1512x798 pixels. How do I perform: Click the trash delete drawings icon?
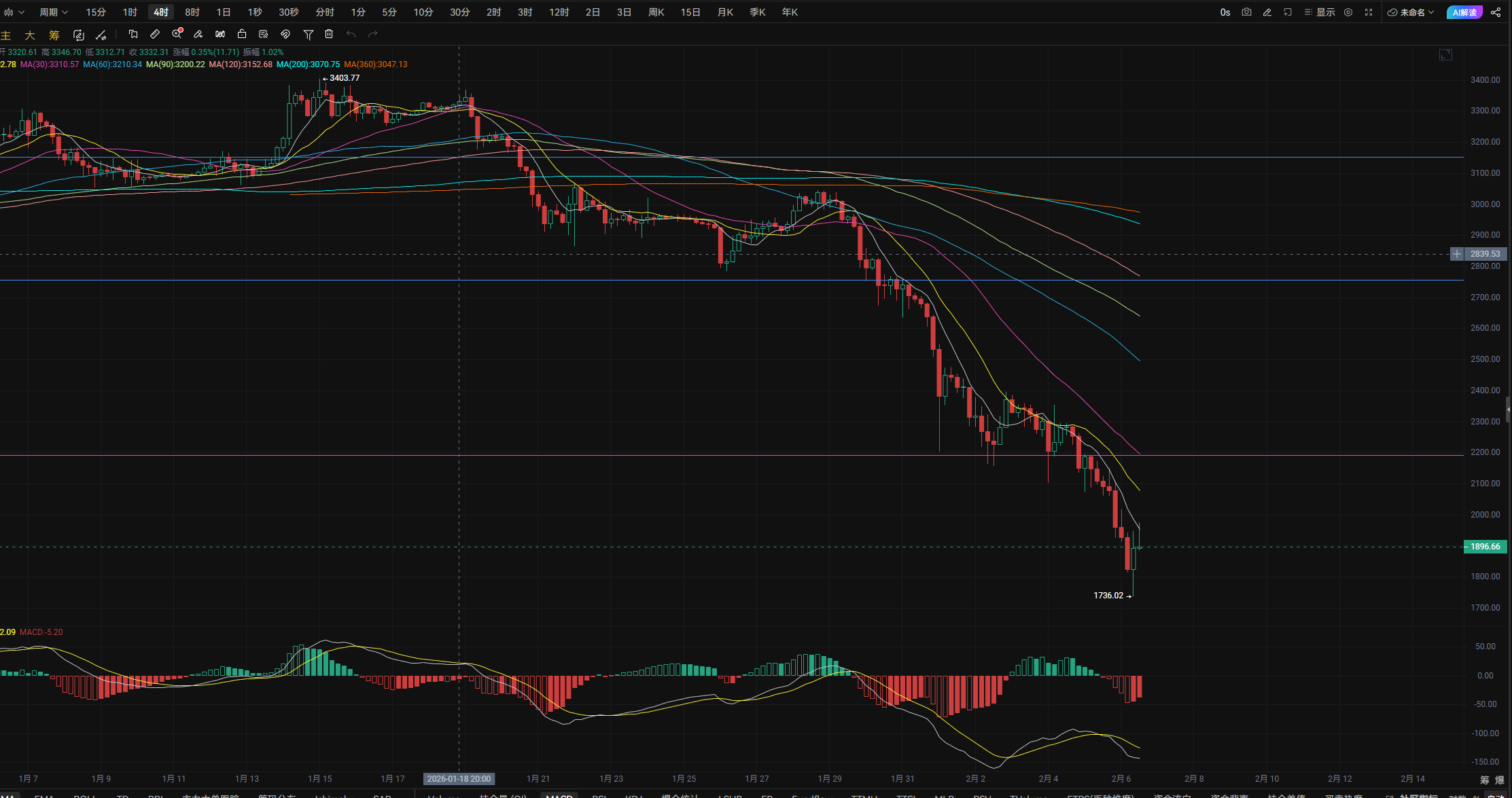(329, 34)
